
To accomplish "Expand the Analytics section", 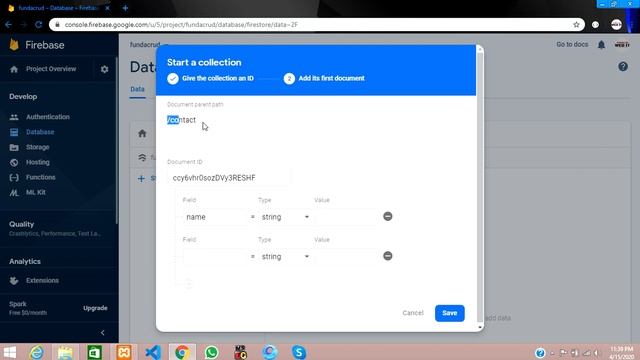I will coord(25,261).
